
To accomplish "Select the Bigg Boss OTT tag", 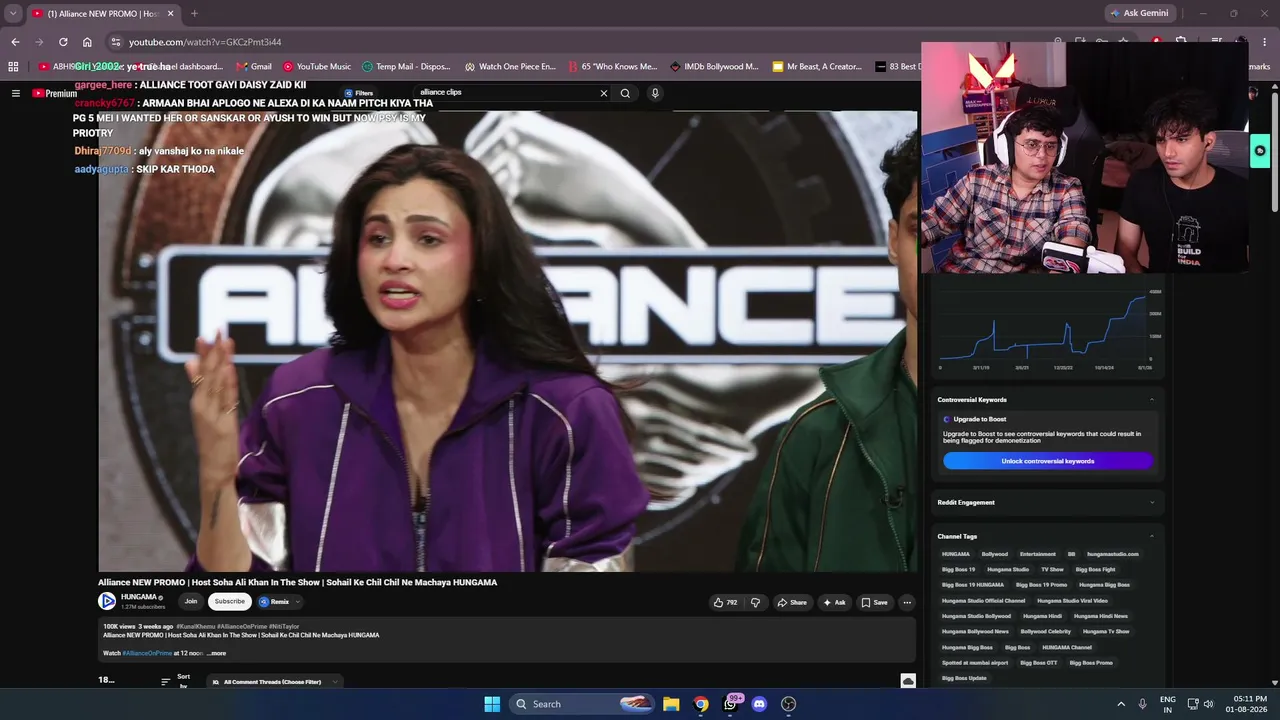I will pos(1038,663).
